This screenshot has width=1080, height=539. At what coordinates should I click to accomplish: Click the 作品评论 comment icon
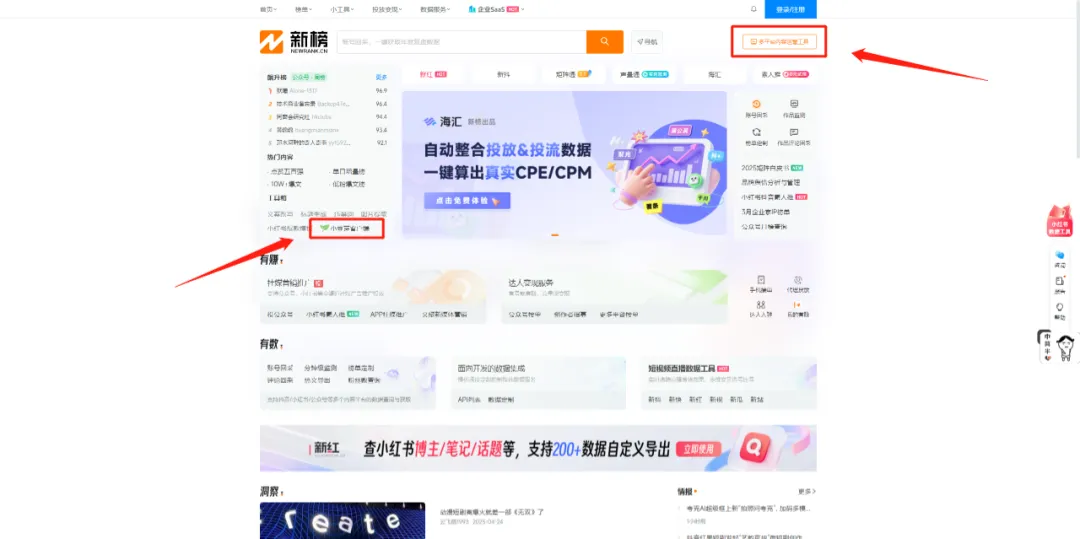[x=793, y=131]
